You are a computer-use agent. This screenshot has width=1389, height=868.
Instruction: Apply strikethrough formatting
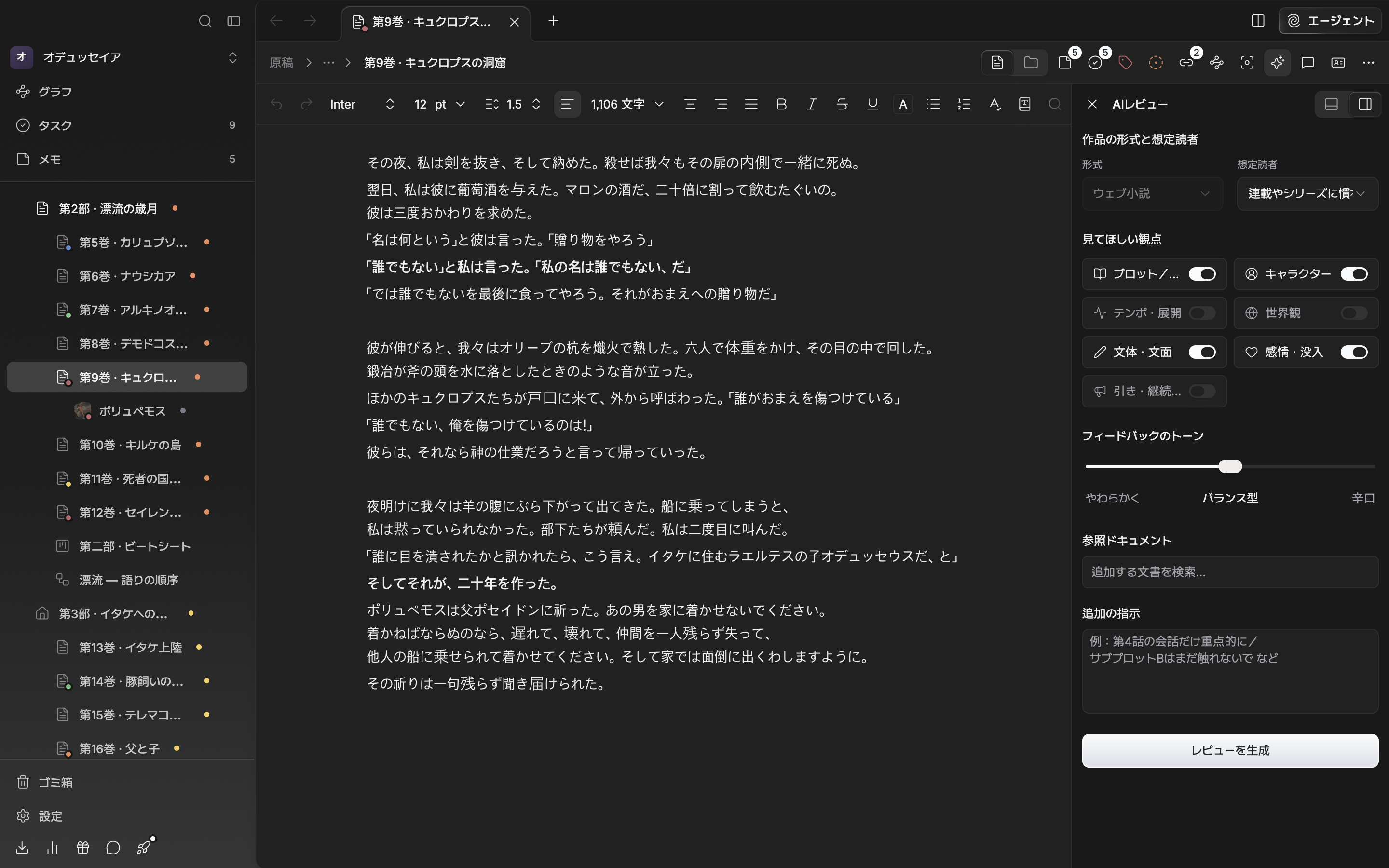click(843, 104)
